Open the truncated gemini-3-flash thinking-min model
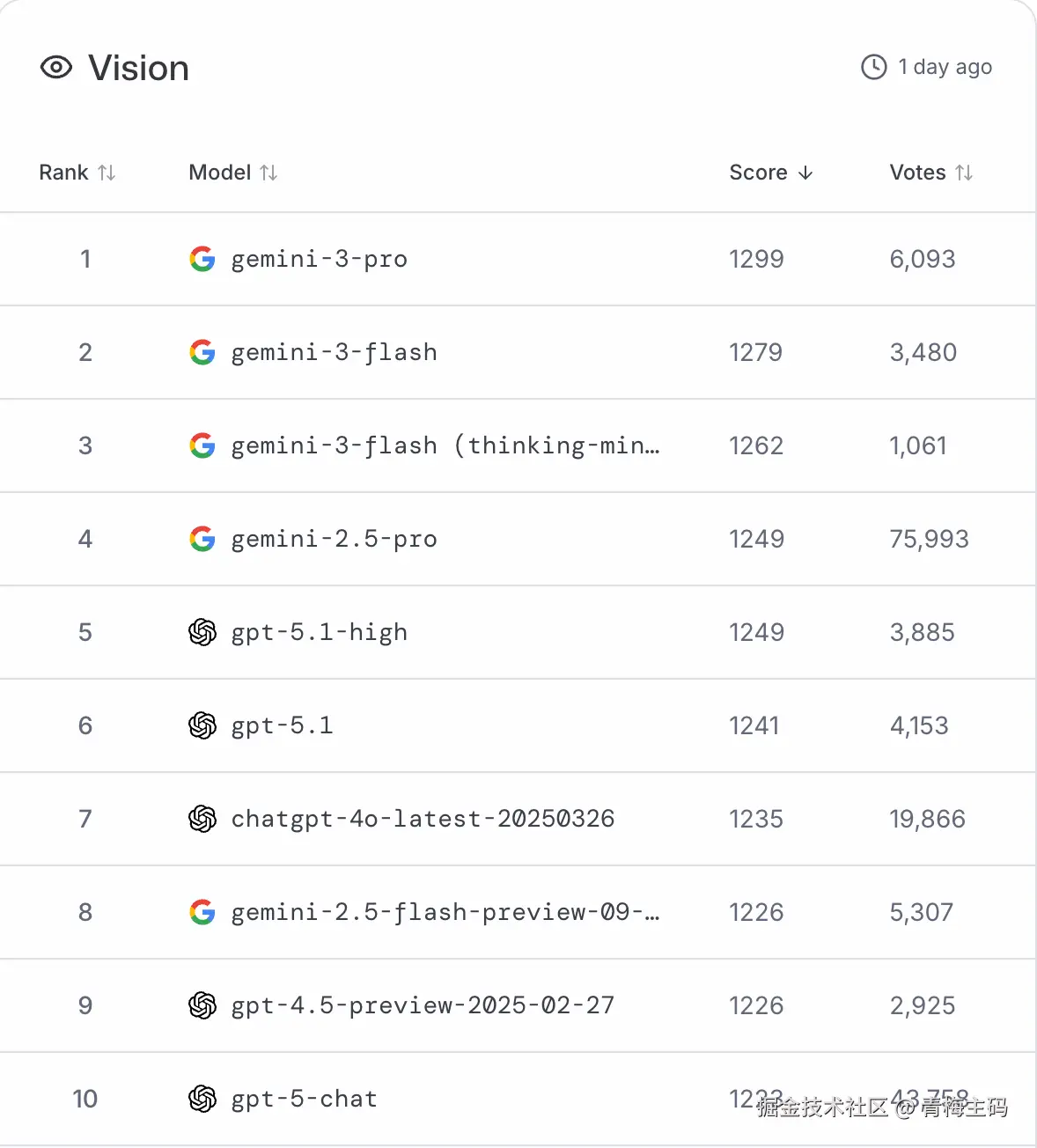The height and width of the screenshot is (1148, 1037). pos(445,445)
